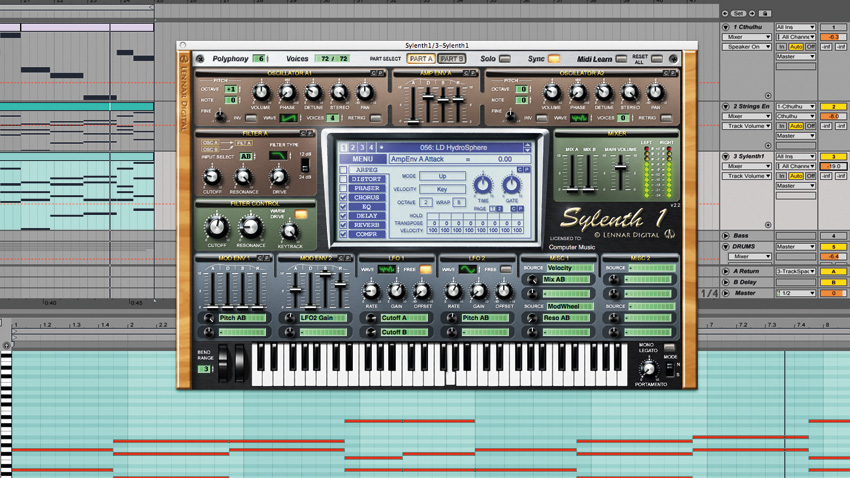Click Auto monitor button on Sylenth1 track
The height and width of the screenshot is (478, 850).
click(796, 176)
